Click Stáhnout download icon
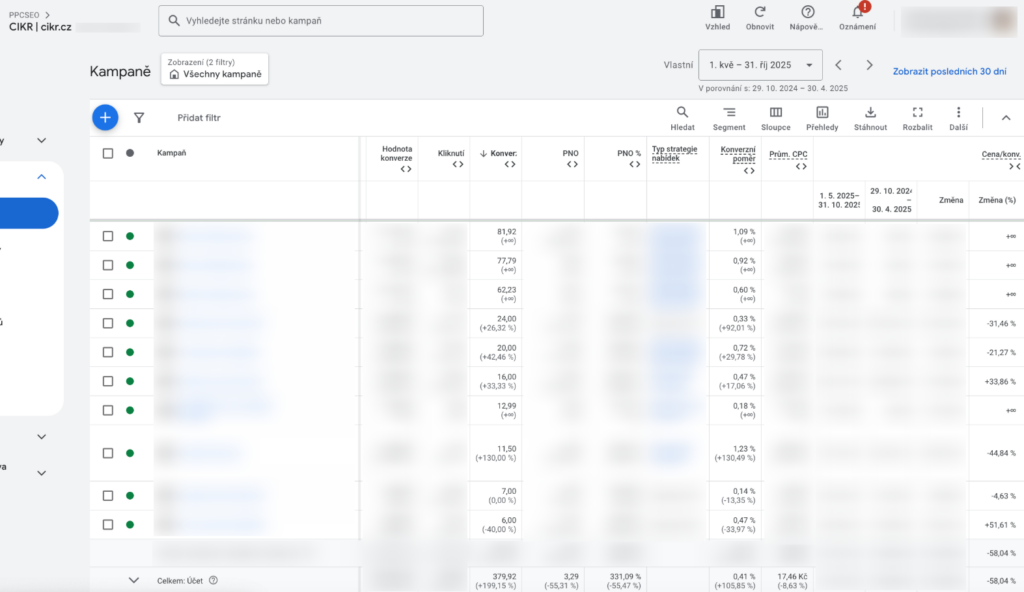 (871, 118)
